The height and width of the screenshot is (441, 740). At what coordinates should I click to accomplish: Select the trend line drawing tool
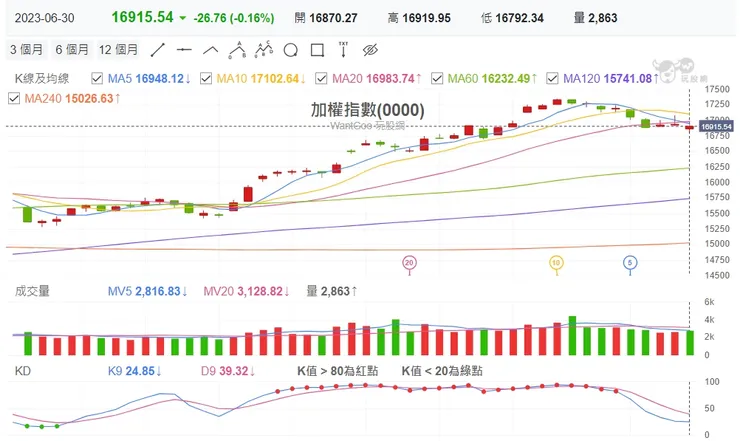[158, 50]
